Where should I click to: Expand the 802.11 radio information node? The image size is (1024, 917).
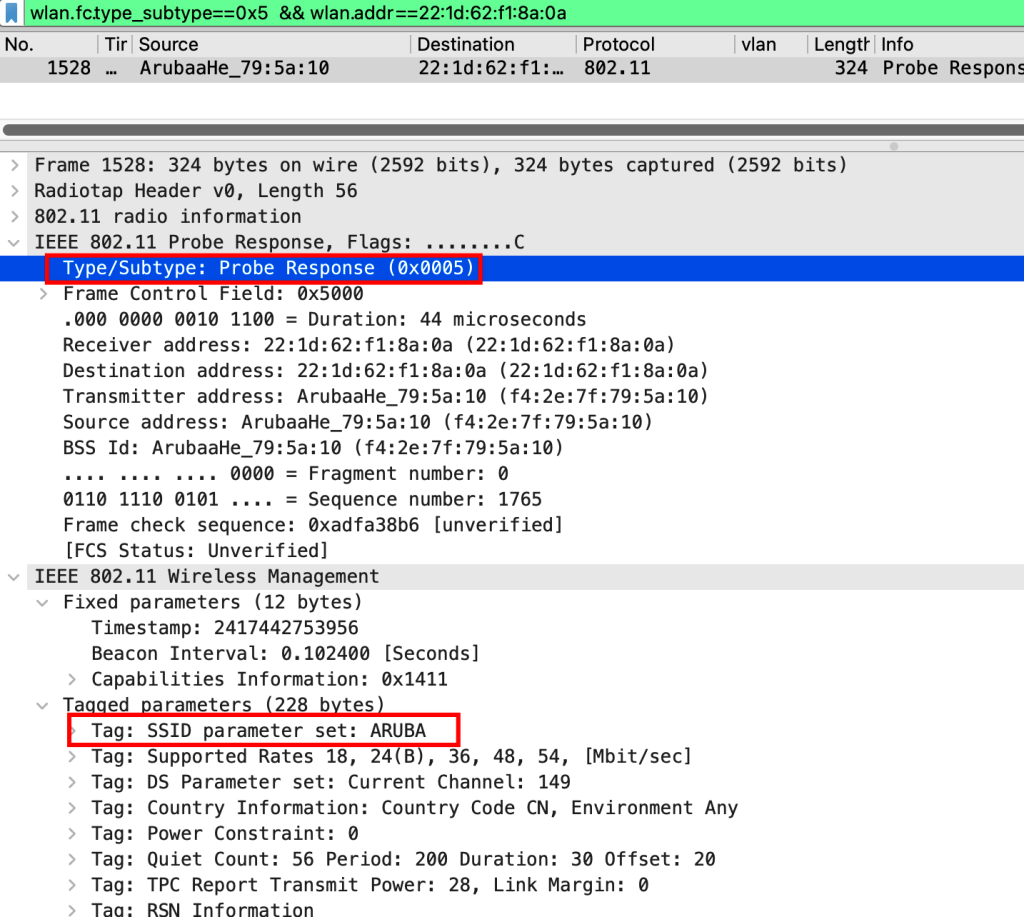(x=14, y=216)
